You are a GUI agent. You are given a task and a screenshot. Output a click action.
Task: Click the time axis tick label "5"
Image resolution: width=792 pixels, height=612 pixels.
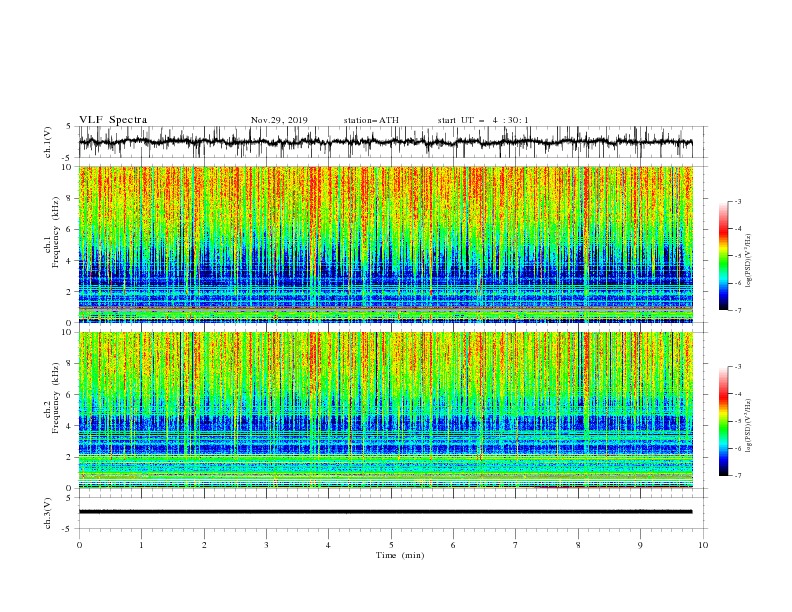click(391, 545)
